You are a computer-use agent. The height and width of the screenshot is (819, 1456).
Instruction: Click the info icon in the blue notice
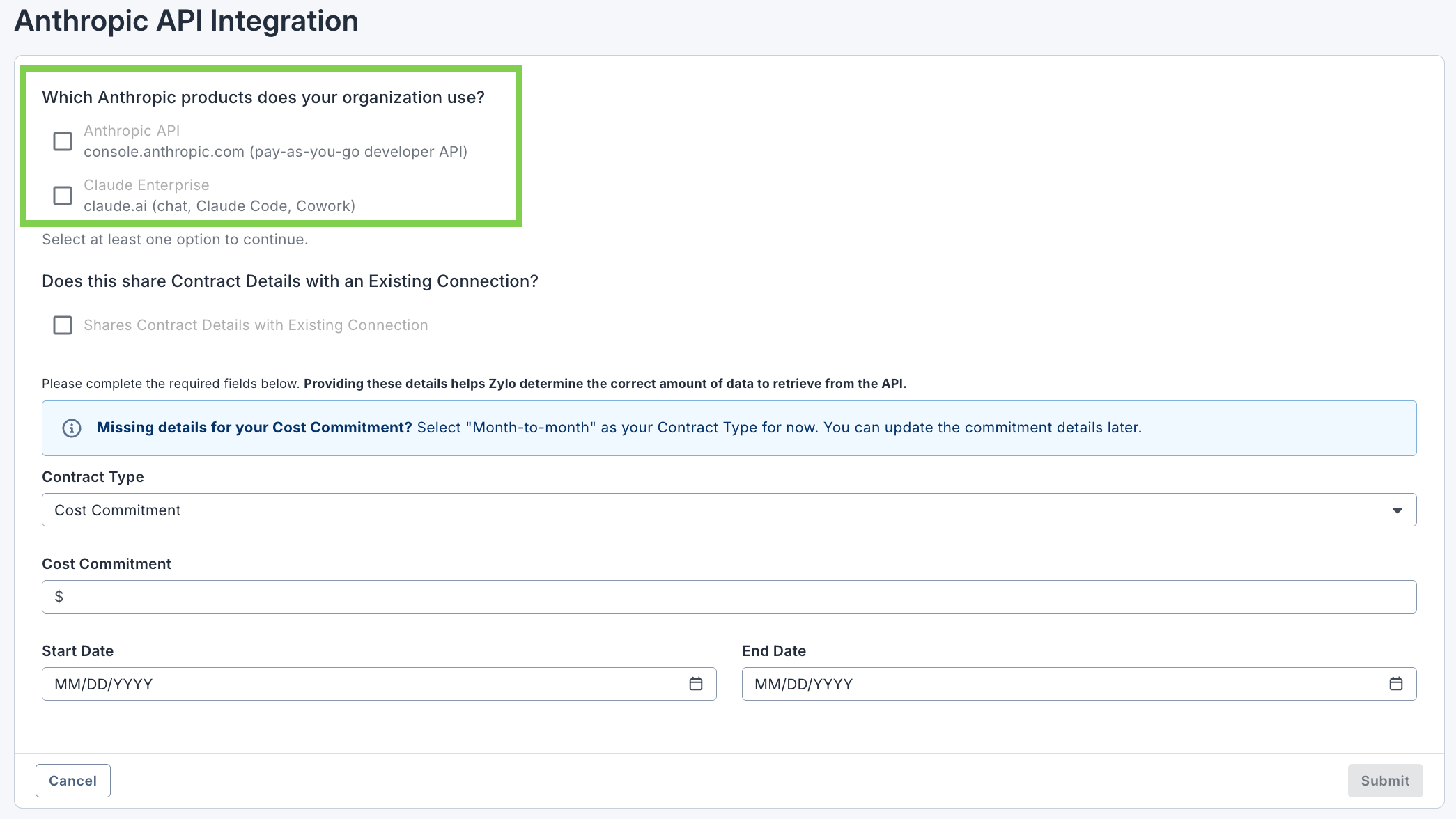[72, 428]
